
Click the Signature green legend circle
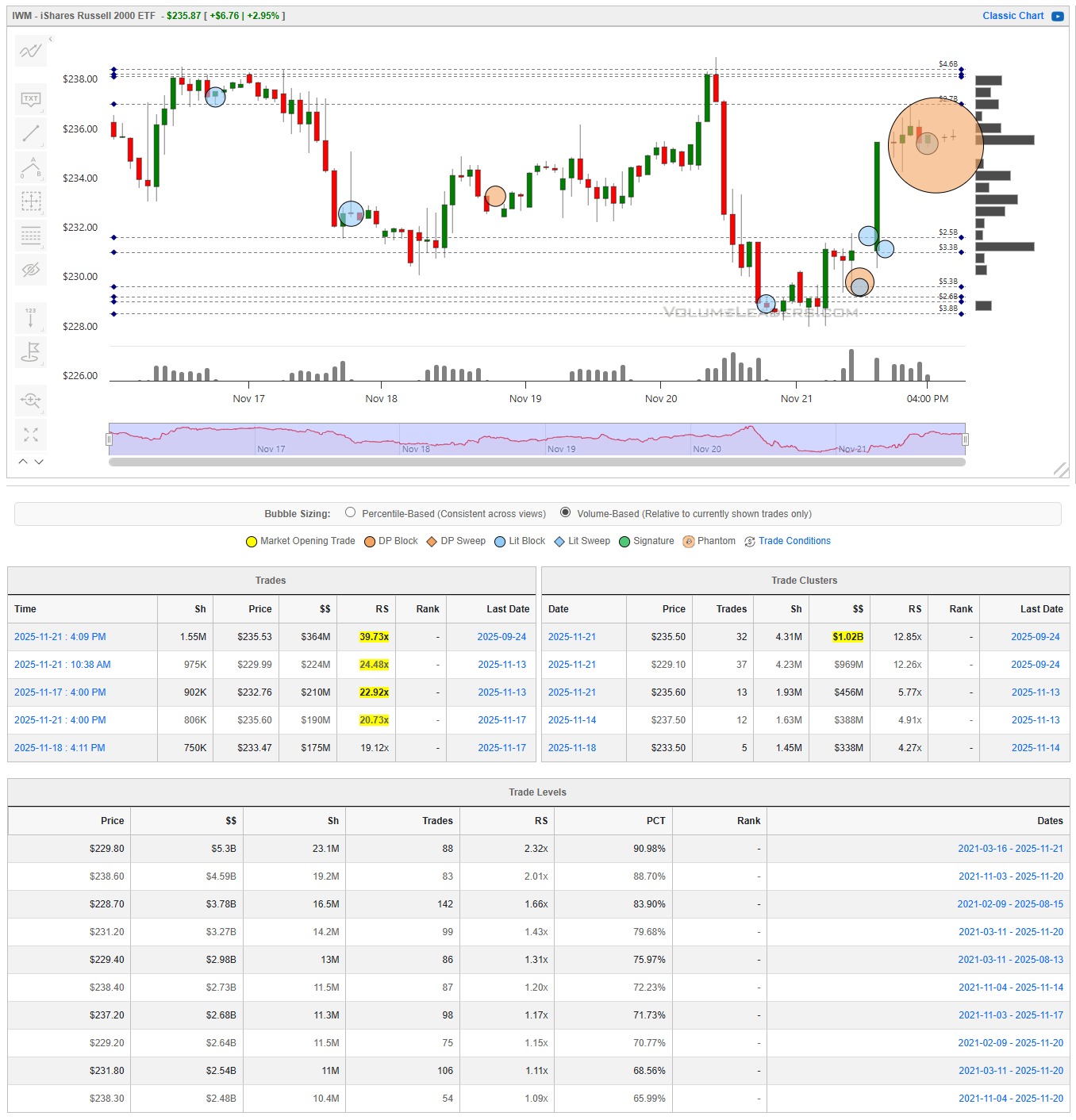click(624, 542)
